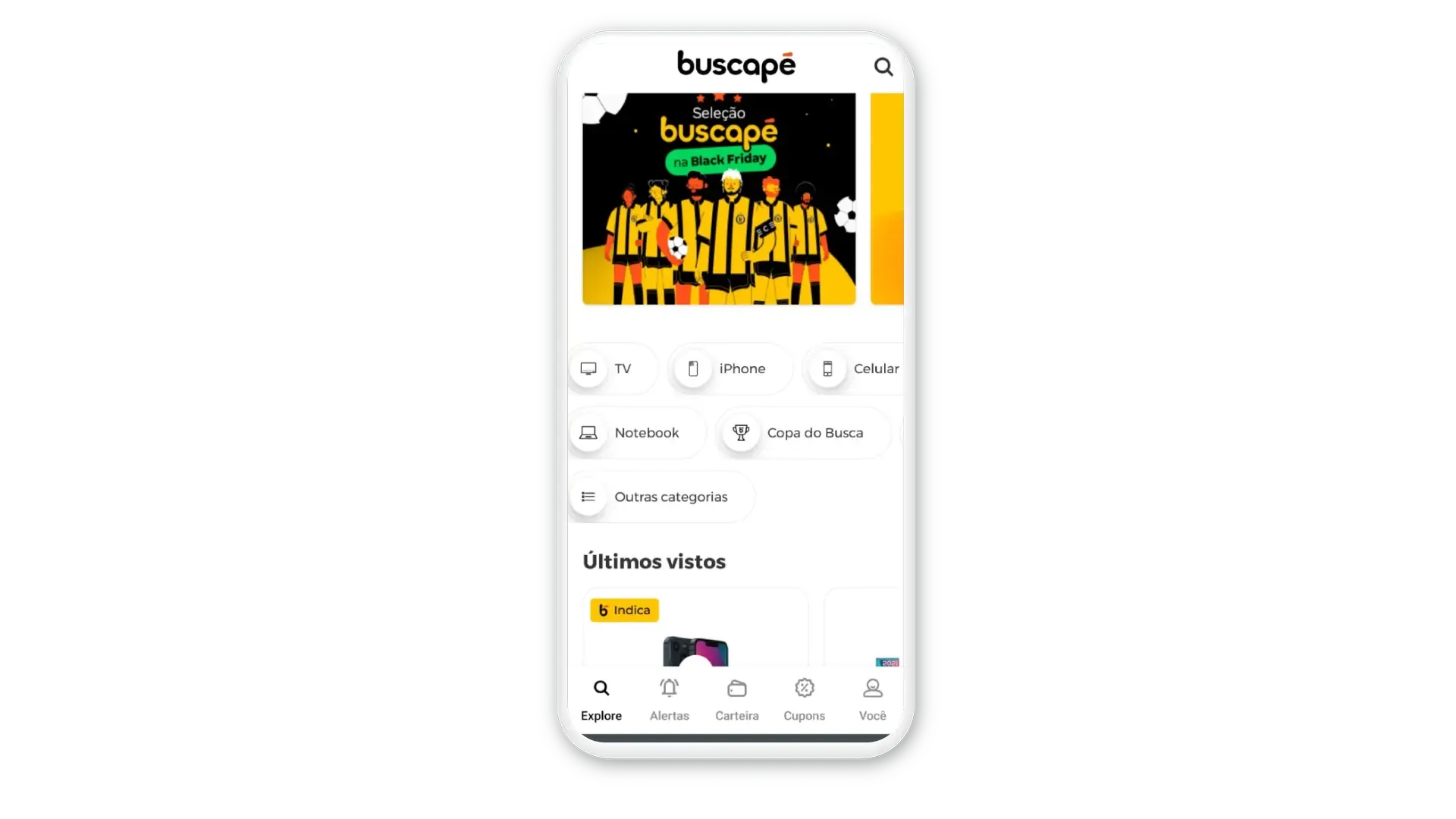Viewport: 1456px width, 819px height.
Task: Enable Celular category filter
Action: tap(855, 368)
